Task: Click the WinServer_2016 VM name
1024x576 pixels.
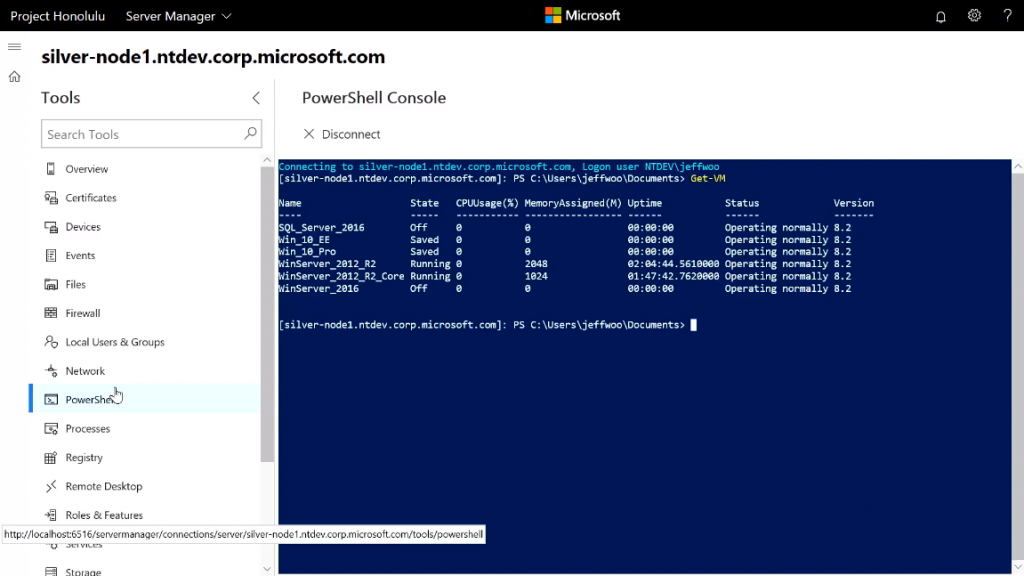Action: point(319,289)
